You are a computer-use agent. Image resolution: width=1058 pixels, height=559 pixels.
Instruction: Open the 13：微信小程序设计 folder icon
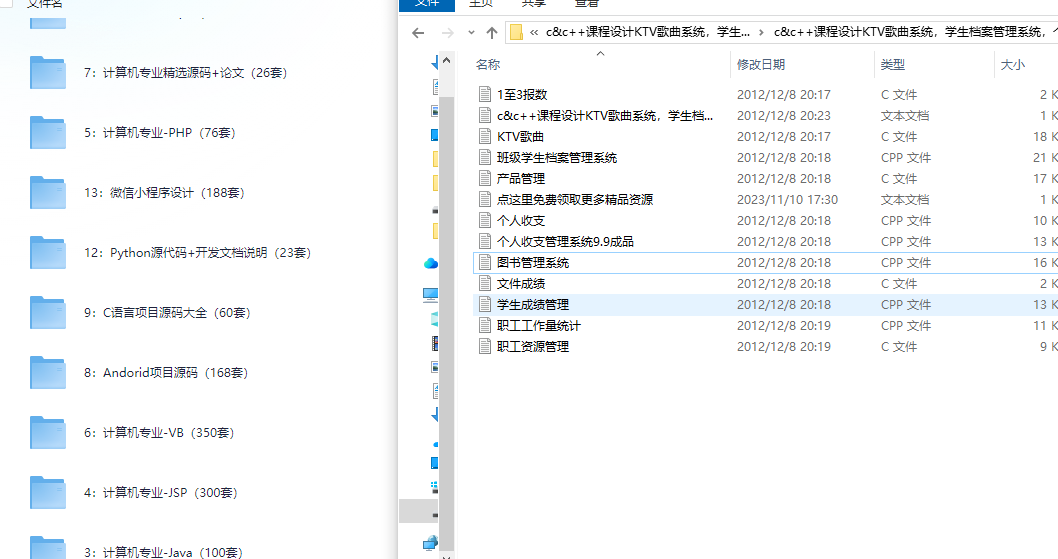(x=48, y=193)
